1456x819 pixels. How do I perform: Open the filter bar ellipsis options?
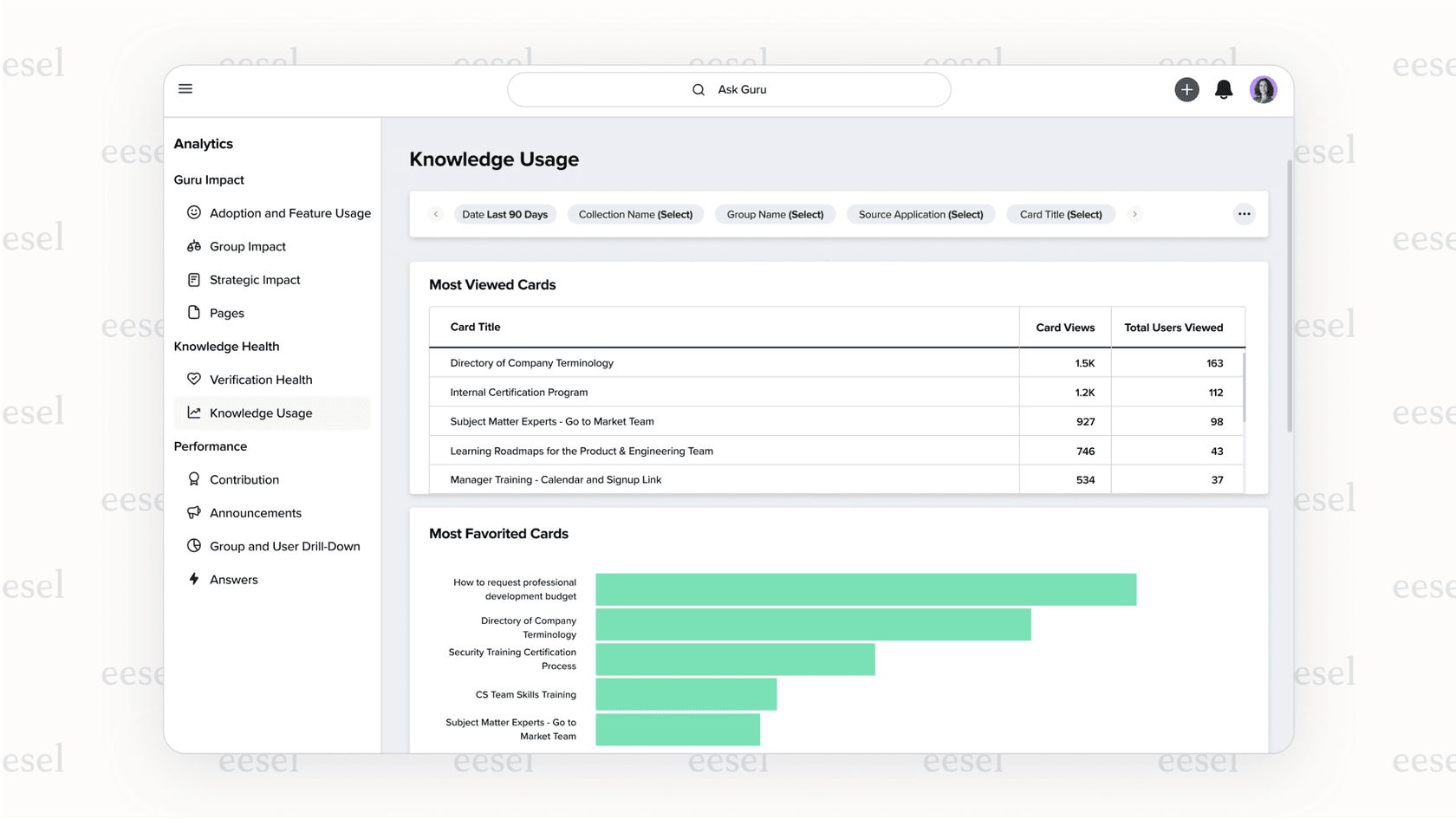coord(1245,213)
